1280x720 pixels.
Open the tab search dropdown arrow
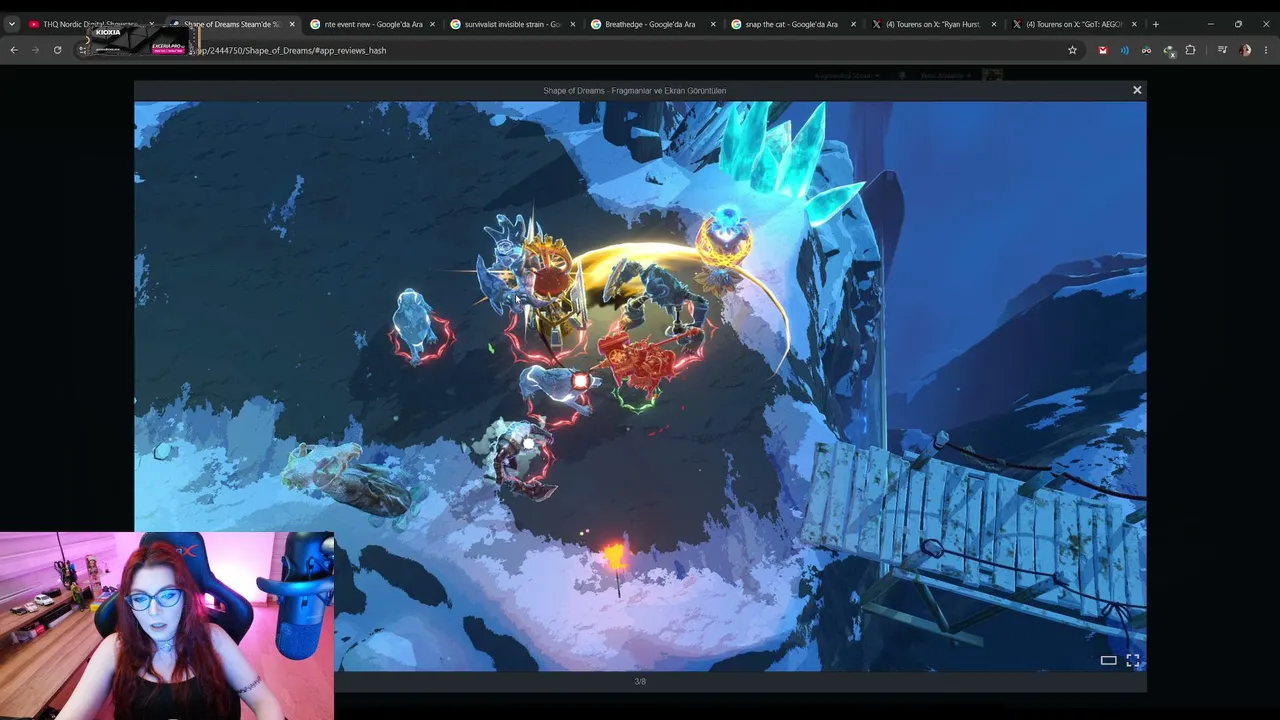12,24
